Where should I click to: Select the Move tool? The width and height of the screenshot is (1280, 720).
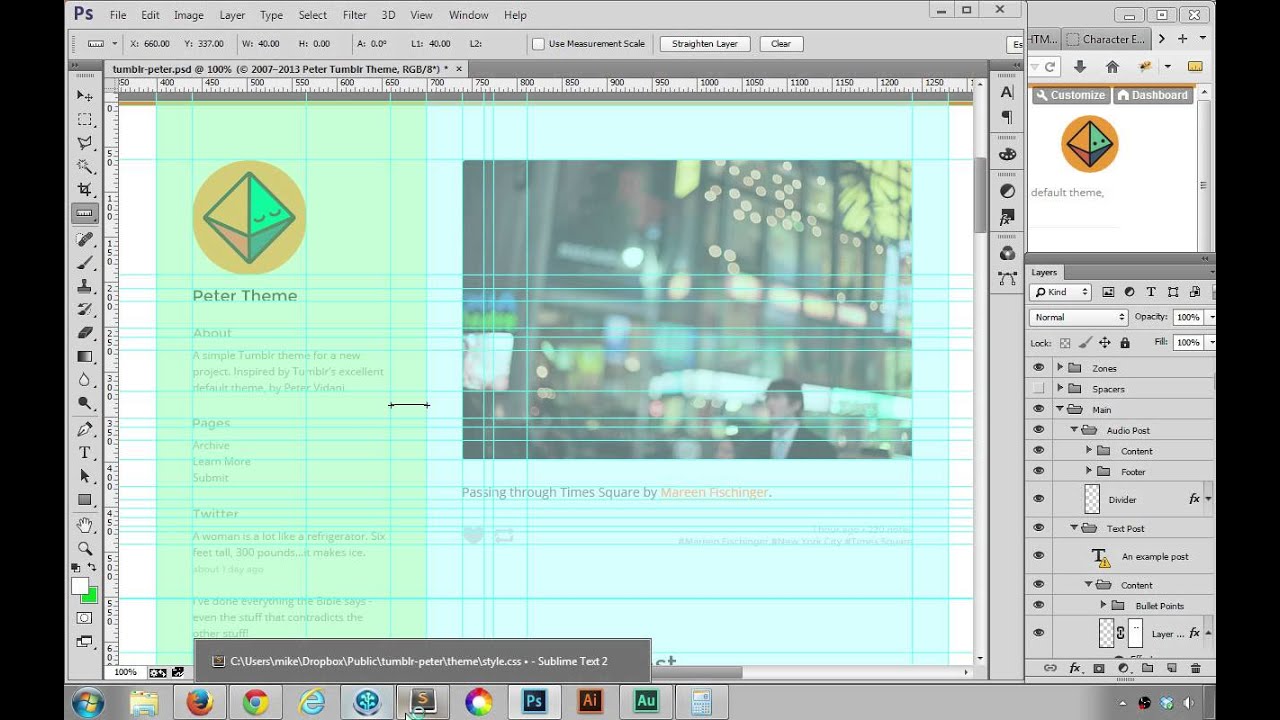[x=85, y=96]
